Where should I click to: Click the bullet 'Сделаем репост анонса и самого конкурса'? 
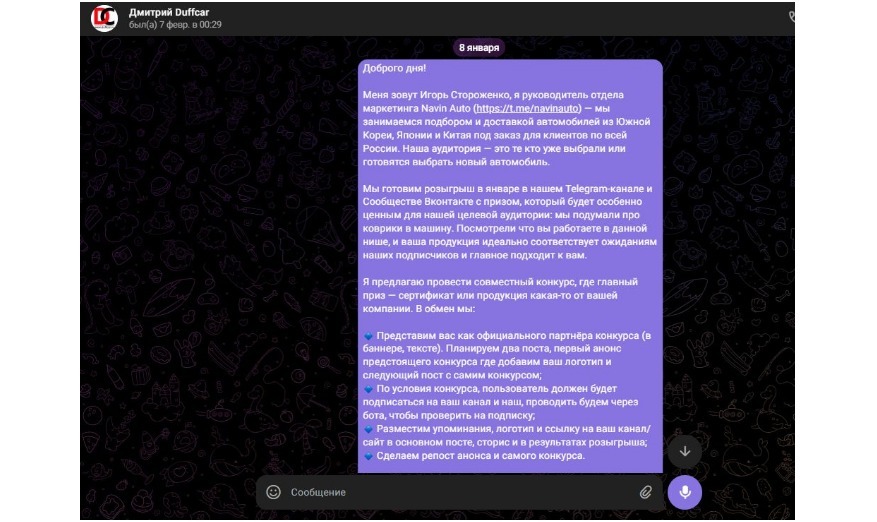[480, 455]
